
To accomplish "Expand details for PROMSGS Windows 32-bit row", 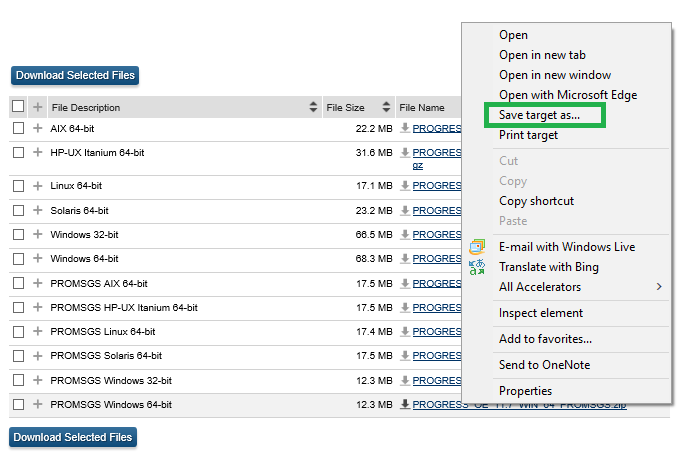I will point(38,380).
